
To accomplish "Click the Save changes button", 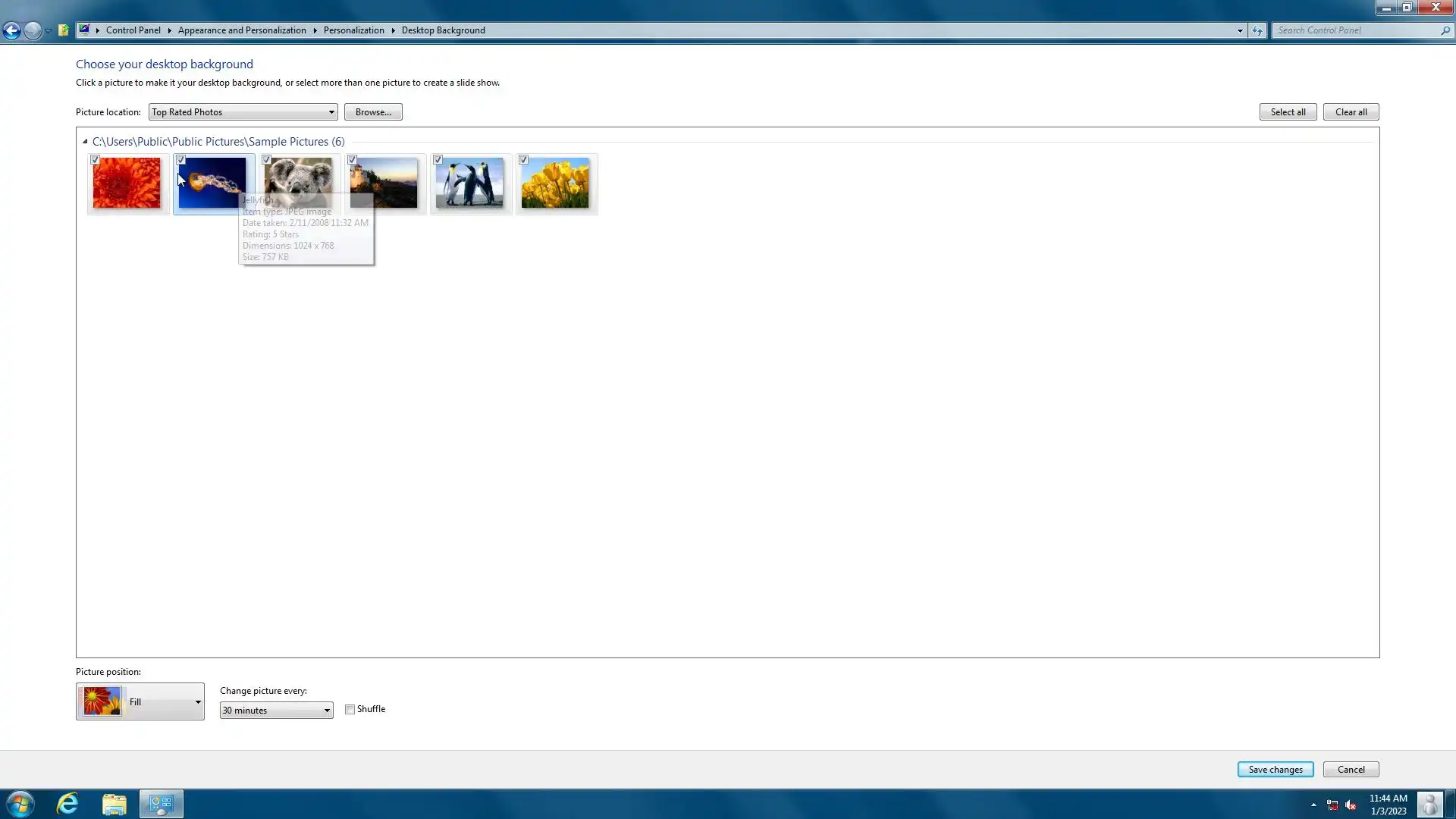I will (x=1275, y=770).
